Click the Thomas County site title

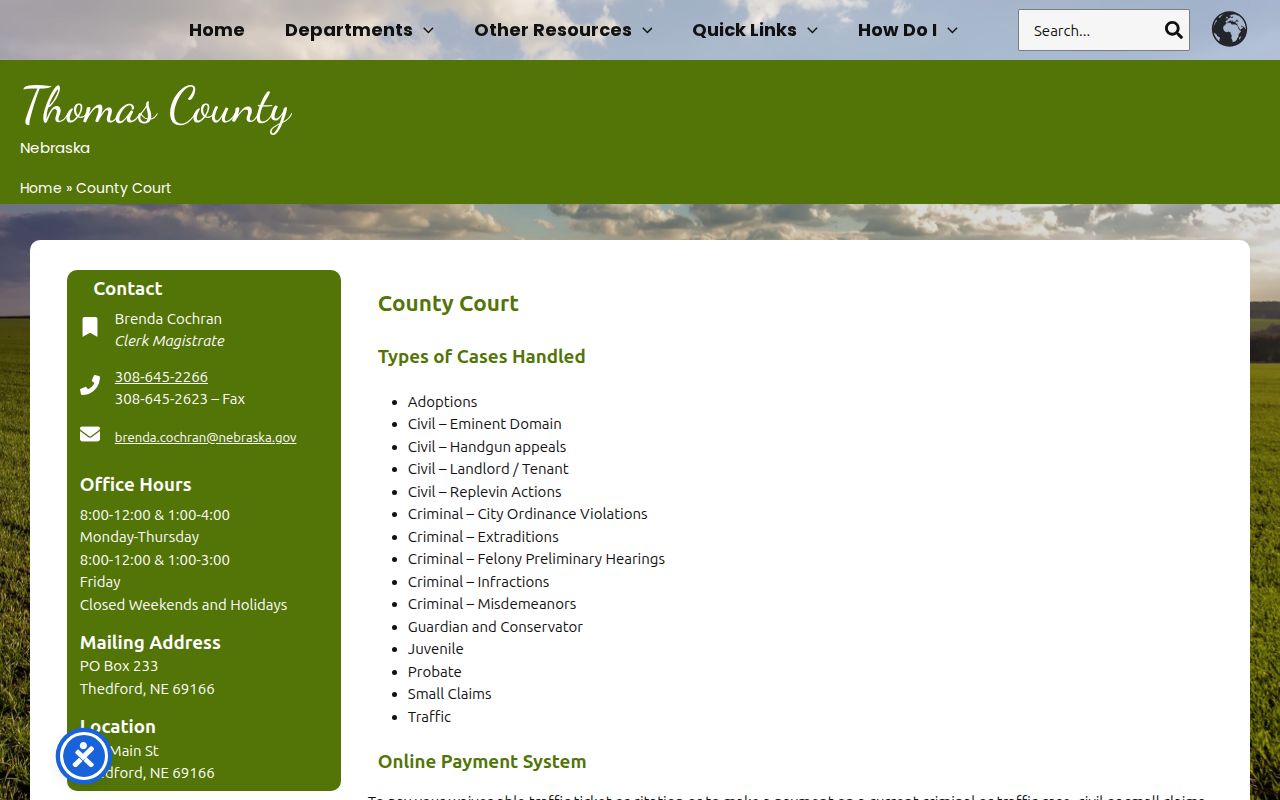click(156, 108)
